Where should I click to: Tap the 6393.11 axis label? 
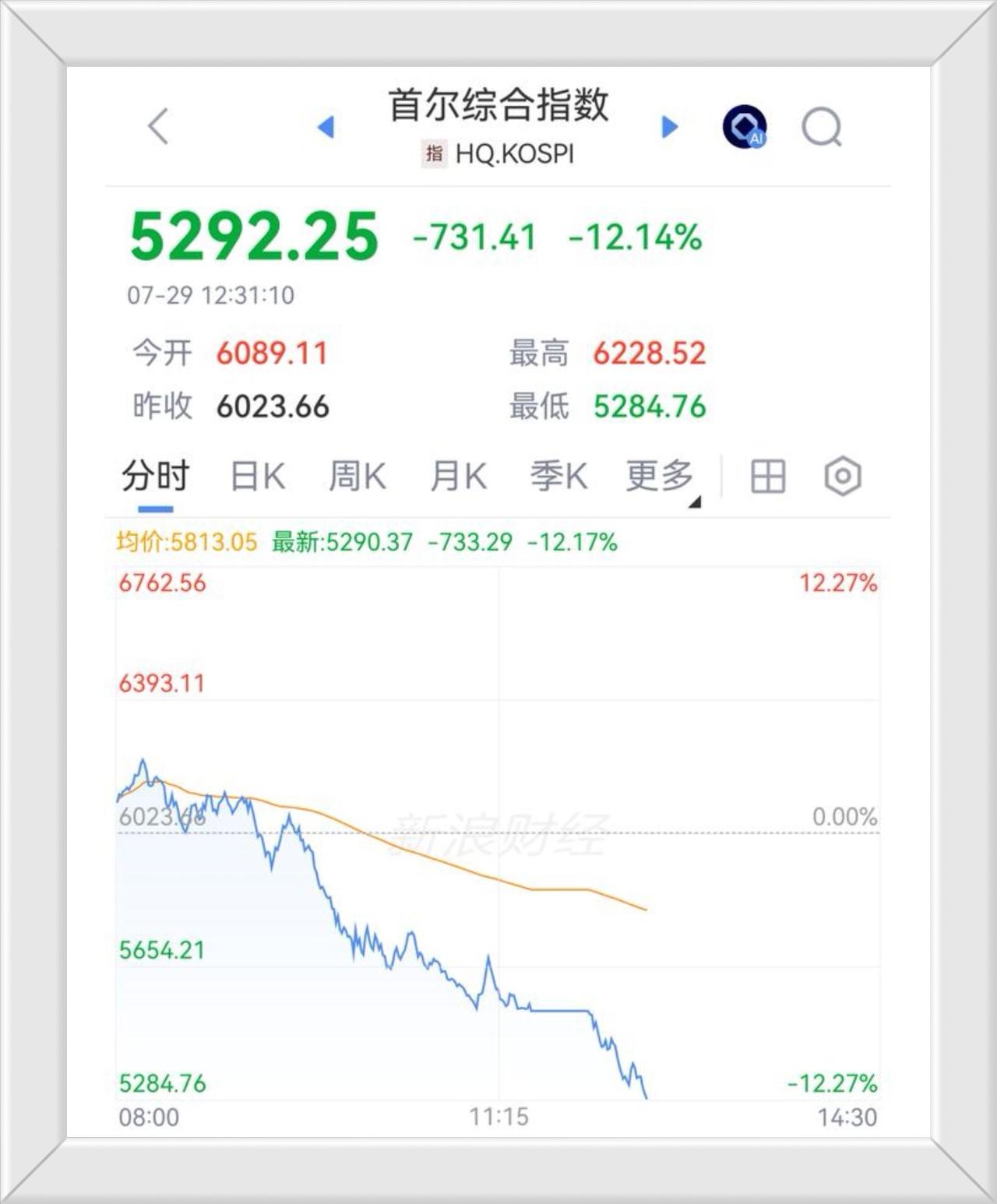pyautogui.click(x=161, y=683)
